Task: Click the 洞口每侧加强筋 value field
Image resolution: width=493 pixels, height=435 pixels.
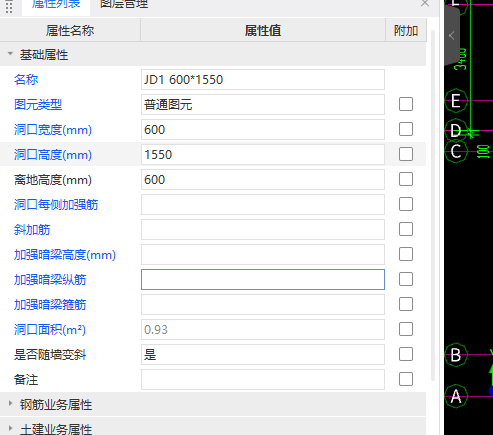Action: pos(263,205)
